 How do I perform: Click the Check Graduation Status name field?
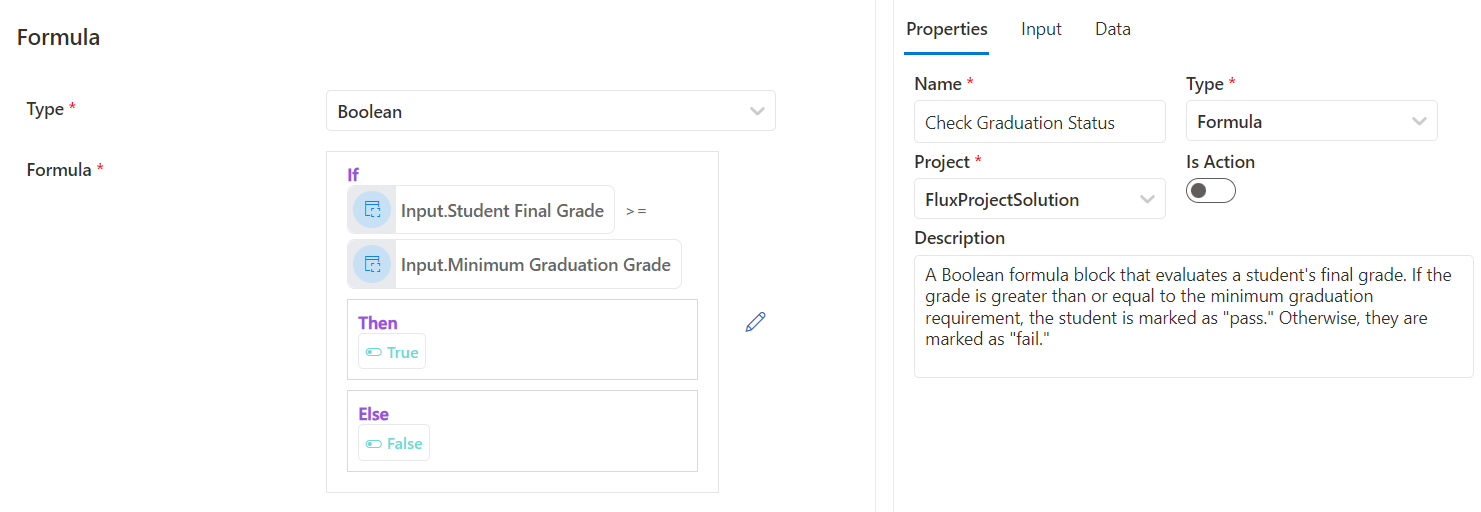(1039, 122)
